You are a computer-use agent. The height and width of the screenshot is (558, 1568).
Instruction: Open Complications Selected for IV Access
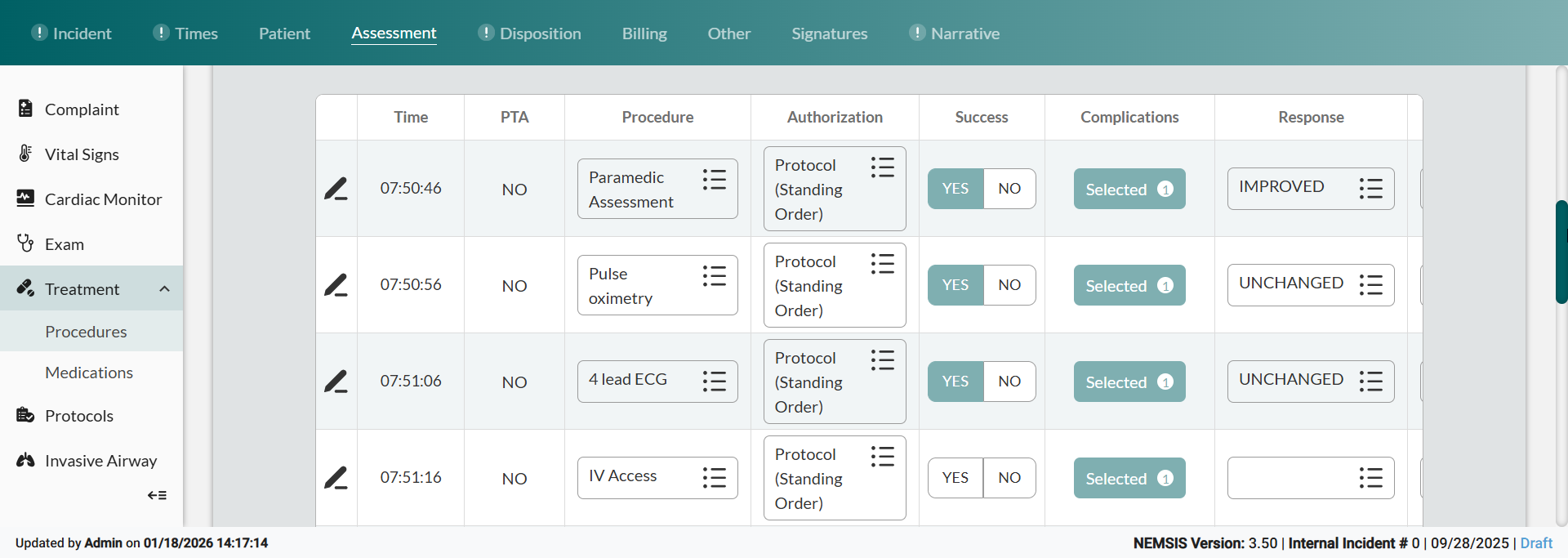point(1129,478)
